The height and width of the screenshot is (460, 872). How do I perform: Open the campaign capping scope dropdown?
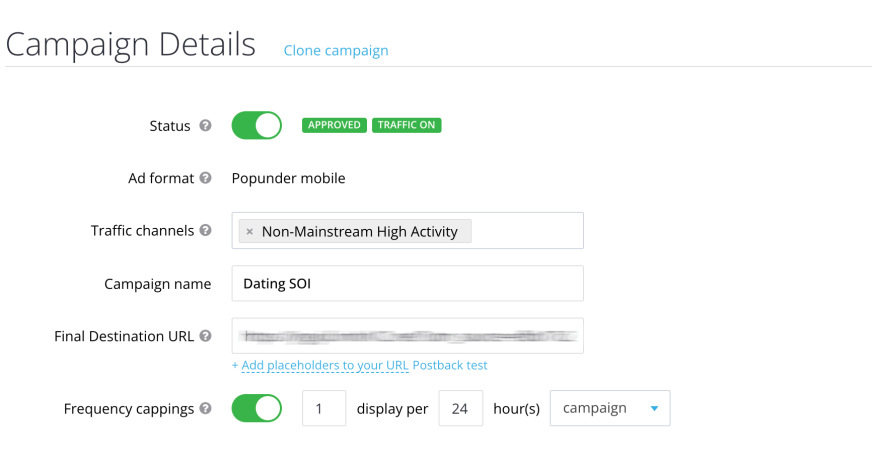pyautogui.click(x=610, y=408)
